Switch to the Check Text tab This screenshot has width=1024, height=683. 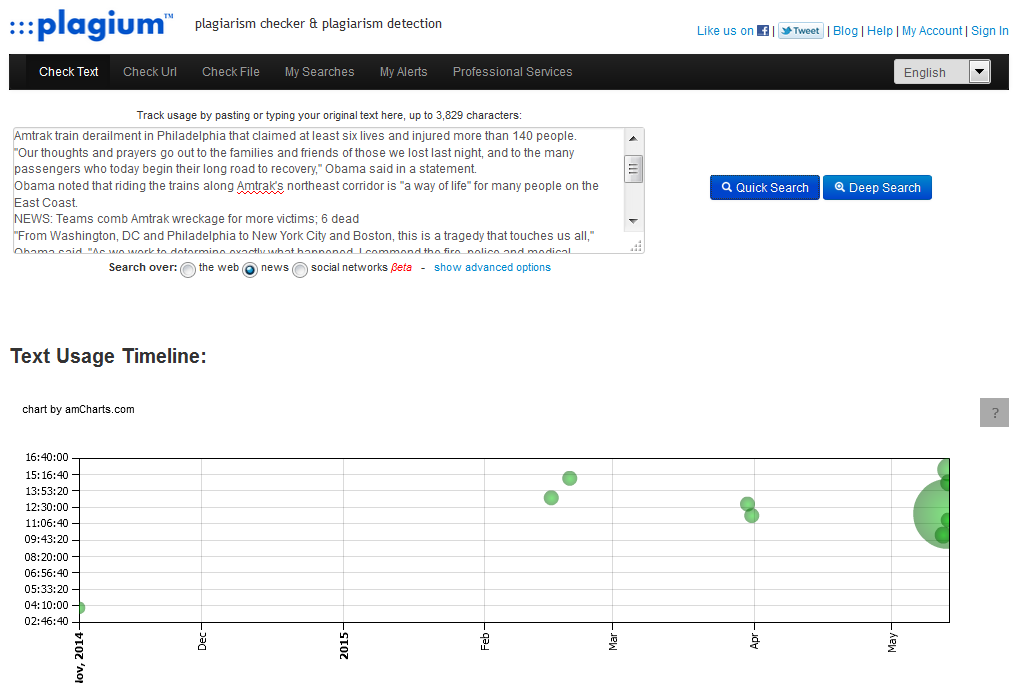69,72
